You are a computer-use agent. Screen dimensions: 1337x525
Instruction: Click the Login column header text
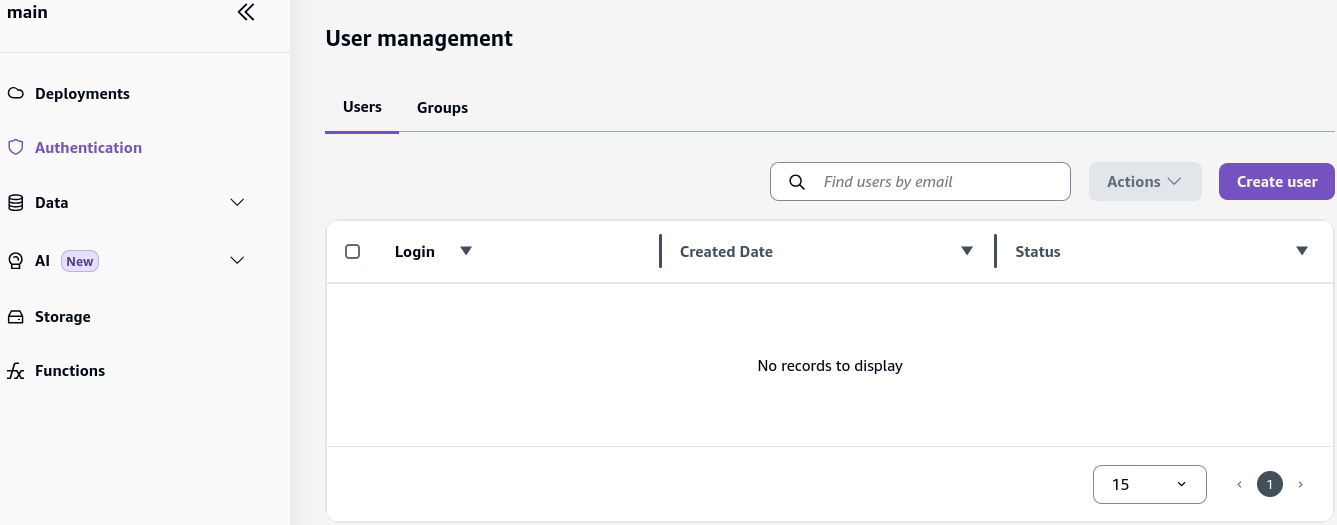point(415,252)
